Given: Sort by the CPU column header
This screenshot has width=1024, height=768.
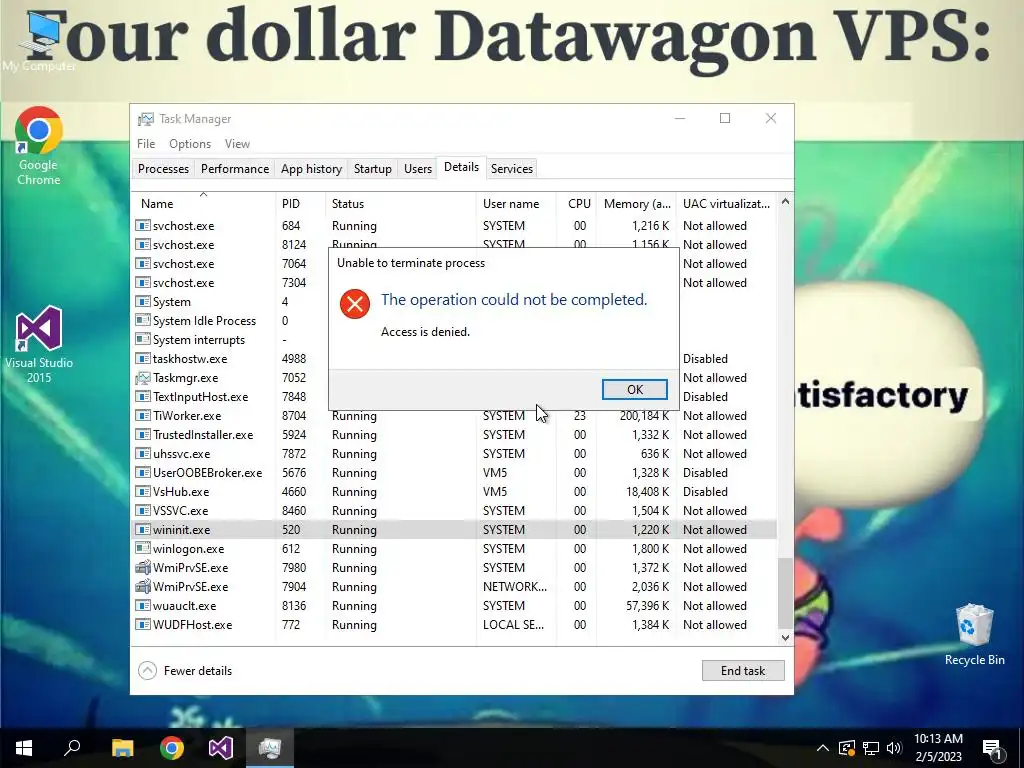Looking at the screenshot, I should tap(576, 204).
